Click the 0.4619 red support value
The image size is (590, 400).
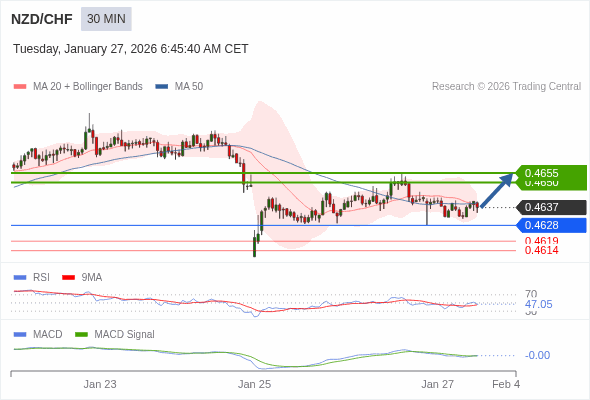click(541, 240)
